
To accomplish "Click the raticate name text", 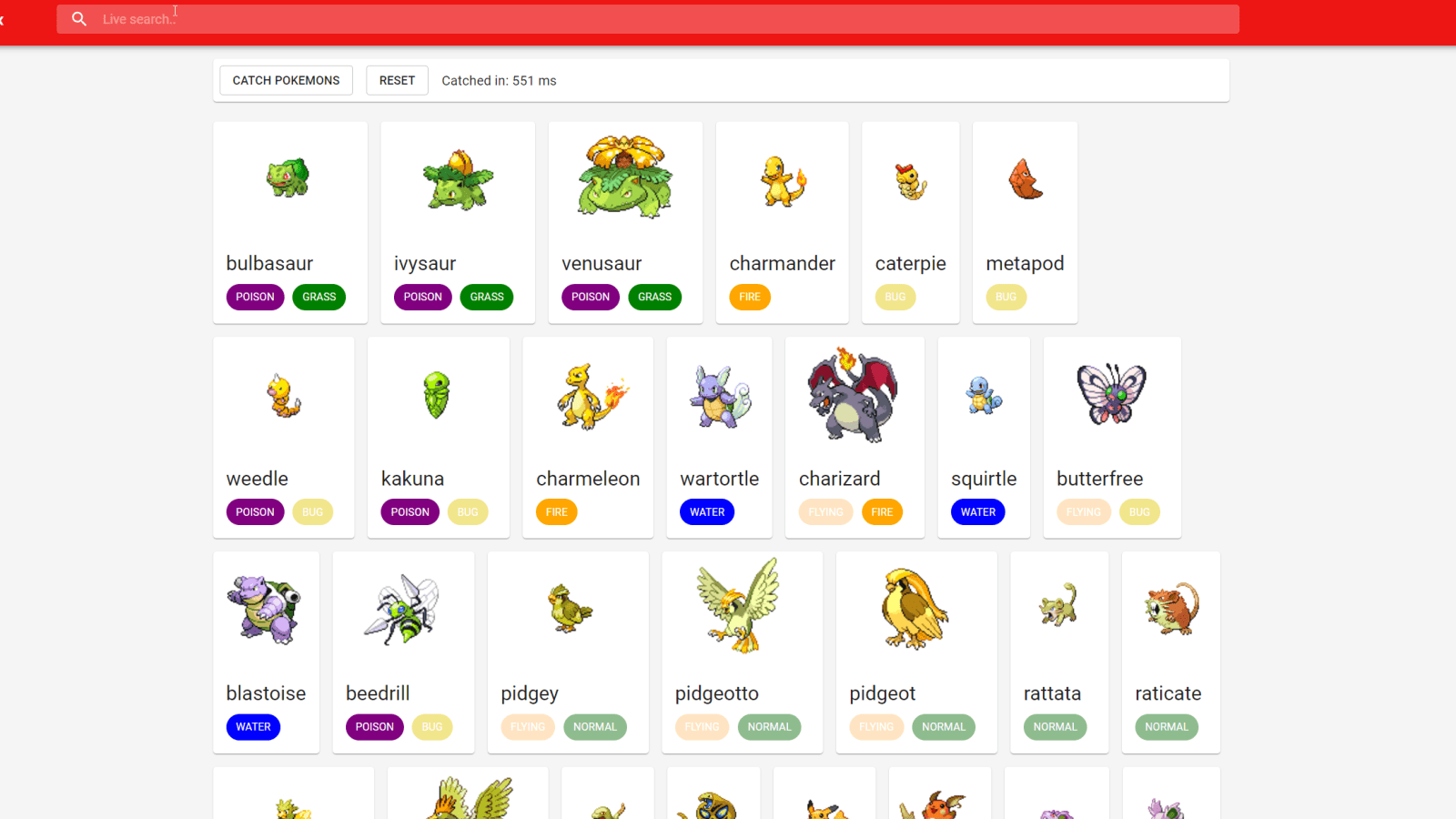I will (x=1168, y=693).
